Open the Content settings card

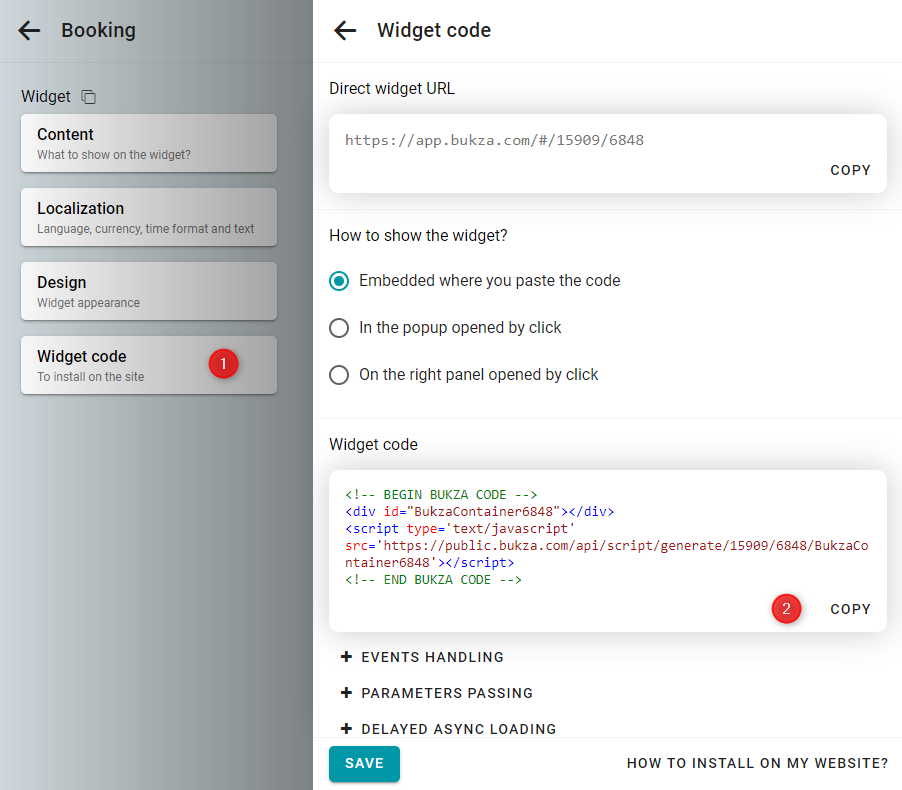[149, 143]
